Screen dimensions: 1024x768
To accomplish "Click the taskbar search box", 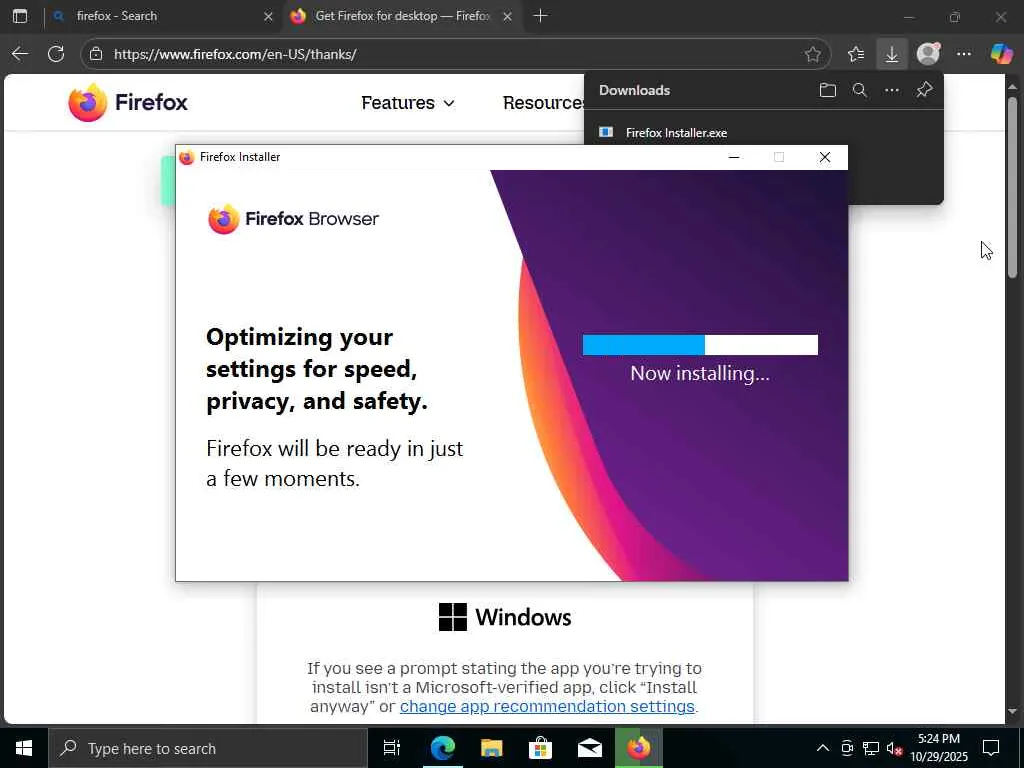I will pos(208,748).
